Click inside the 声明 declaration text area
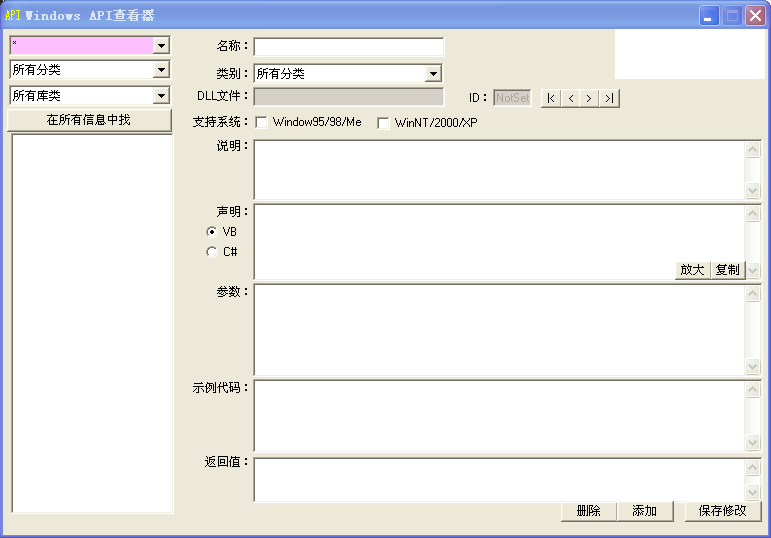 (x=499, y=242)
